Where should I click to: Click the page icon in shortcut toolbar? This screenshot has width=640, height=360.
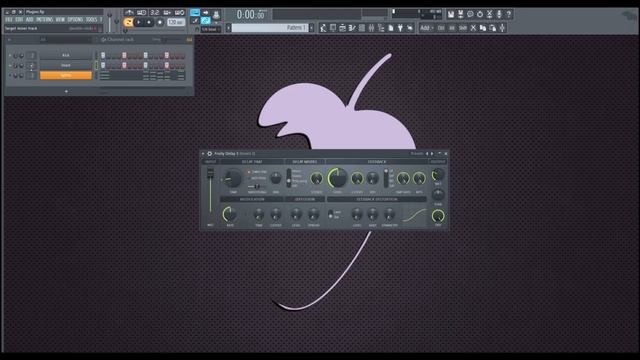click(x=391, y=28)
